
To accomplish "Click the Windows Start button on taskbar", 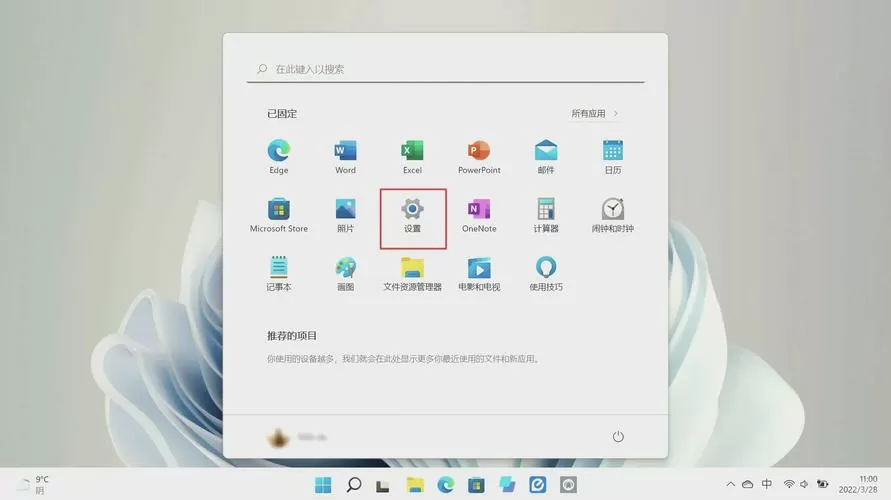I will 323,485.
